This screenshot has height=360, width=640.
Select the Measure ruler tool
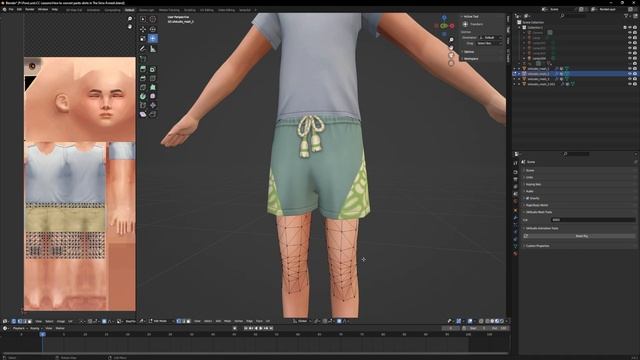point(153,49)
